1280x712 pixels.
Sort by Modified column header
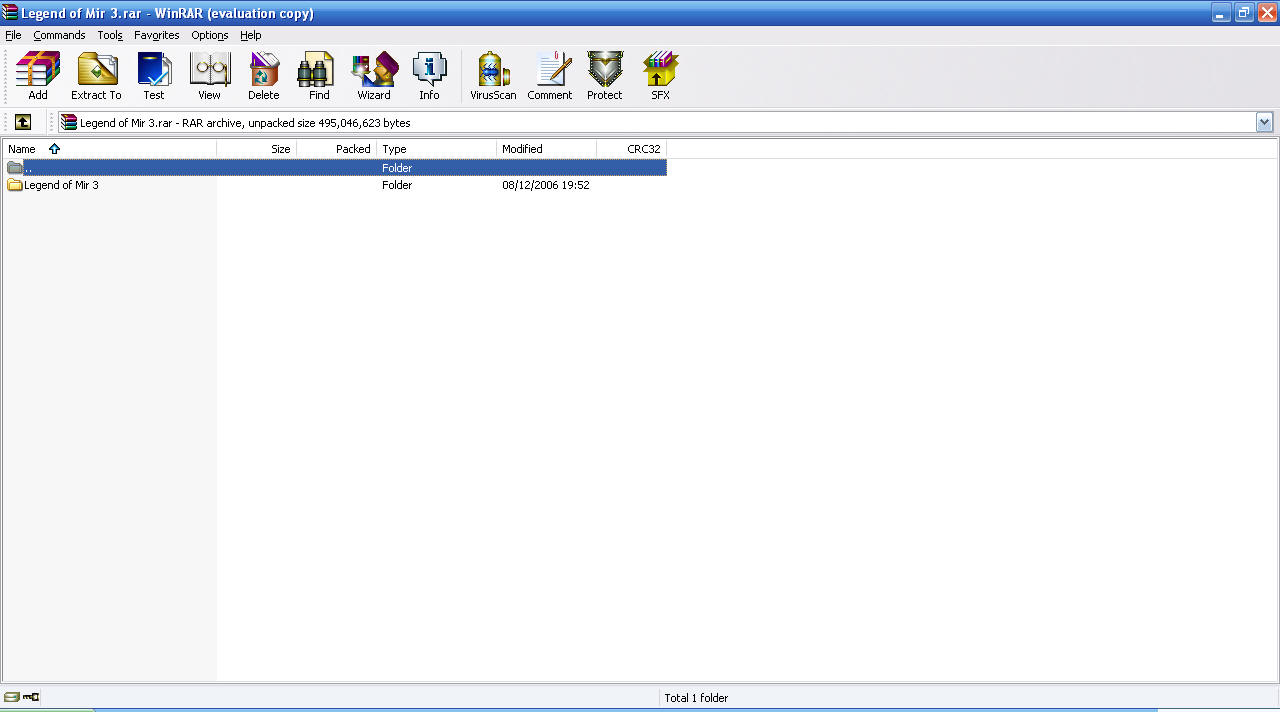pos(547,149)
